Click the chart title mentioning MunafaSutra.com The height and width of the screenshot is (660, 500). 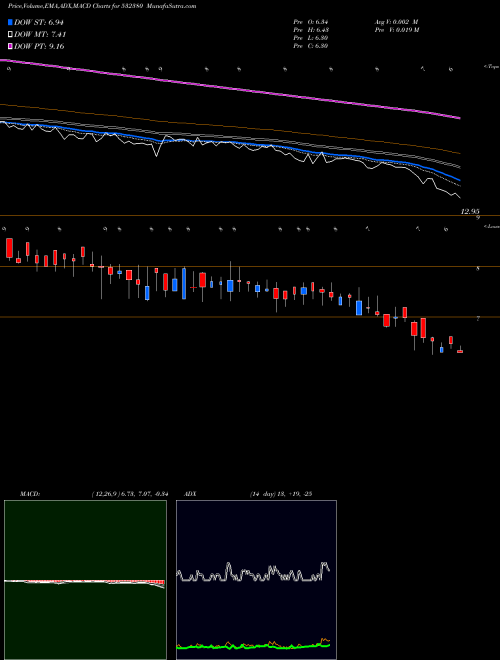[x=102, y=6]
